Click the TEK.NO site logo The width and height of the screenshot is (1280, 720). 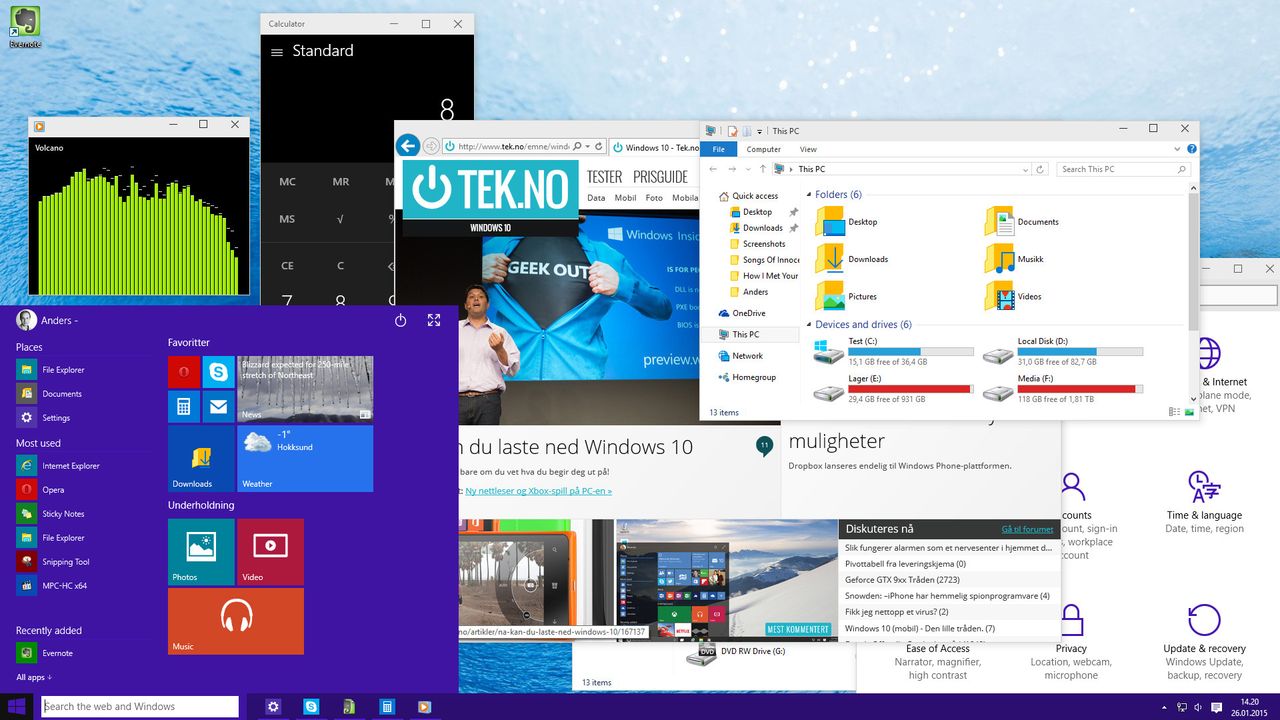(490, 188)
